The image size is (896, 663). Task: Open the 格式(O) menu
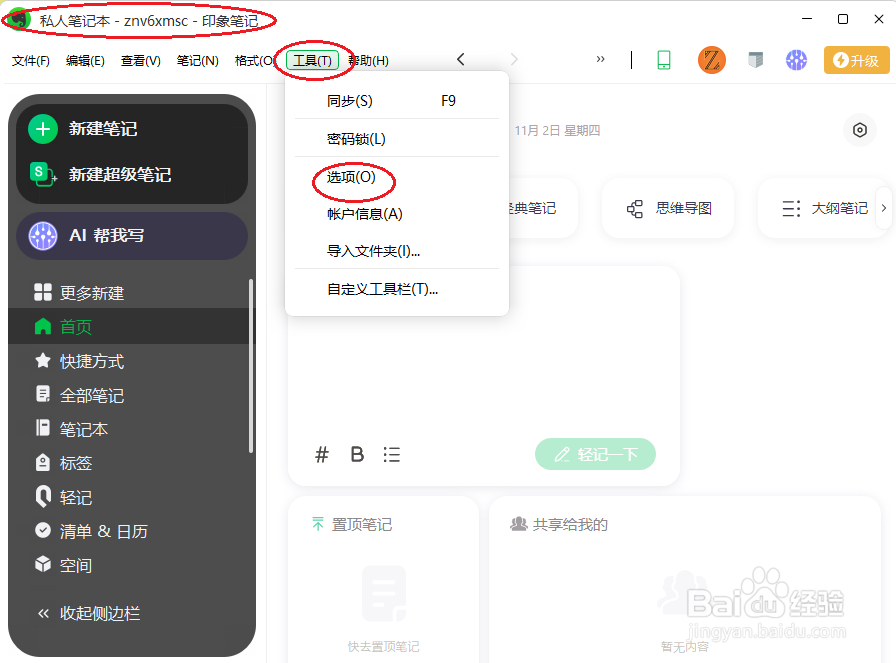click(254, 61)
